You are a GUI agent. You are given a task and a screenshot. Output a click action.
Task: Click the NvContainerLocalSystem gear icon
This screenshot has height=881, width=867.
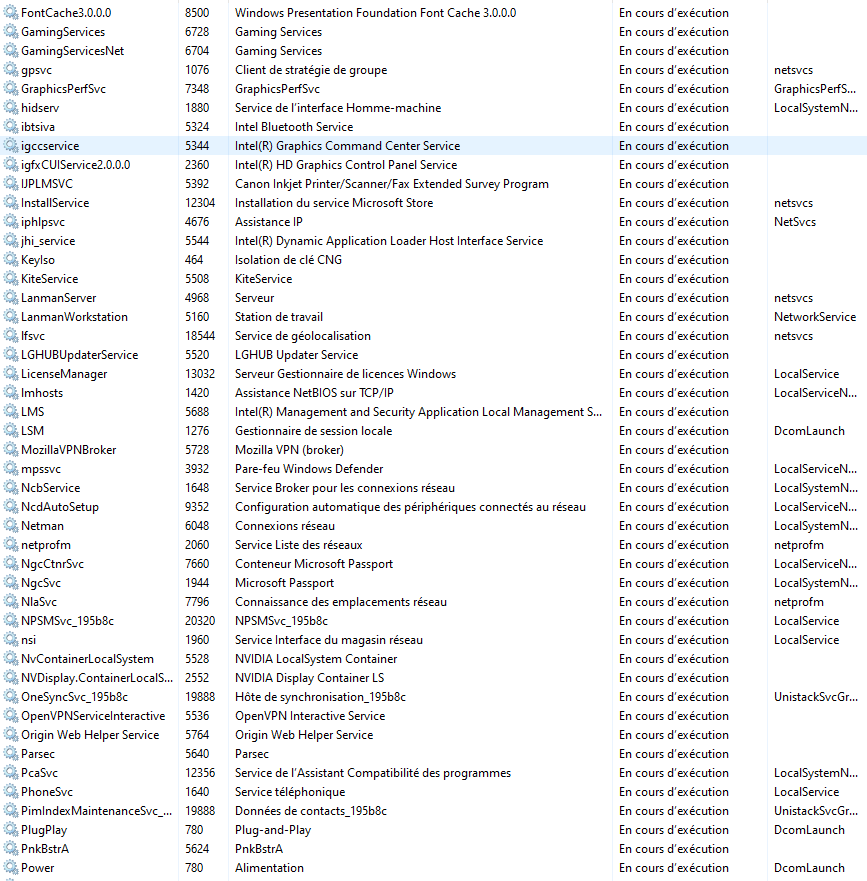click(x=11, y=659)
